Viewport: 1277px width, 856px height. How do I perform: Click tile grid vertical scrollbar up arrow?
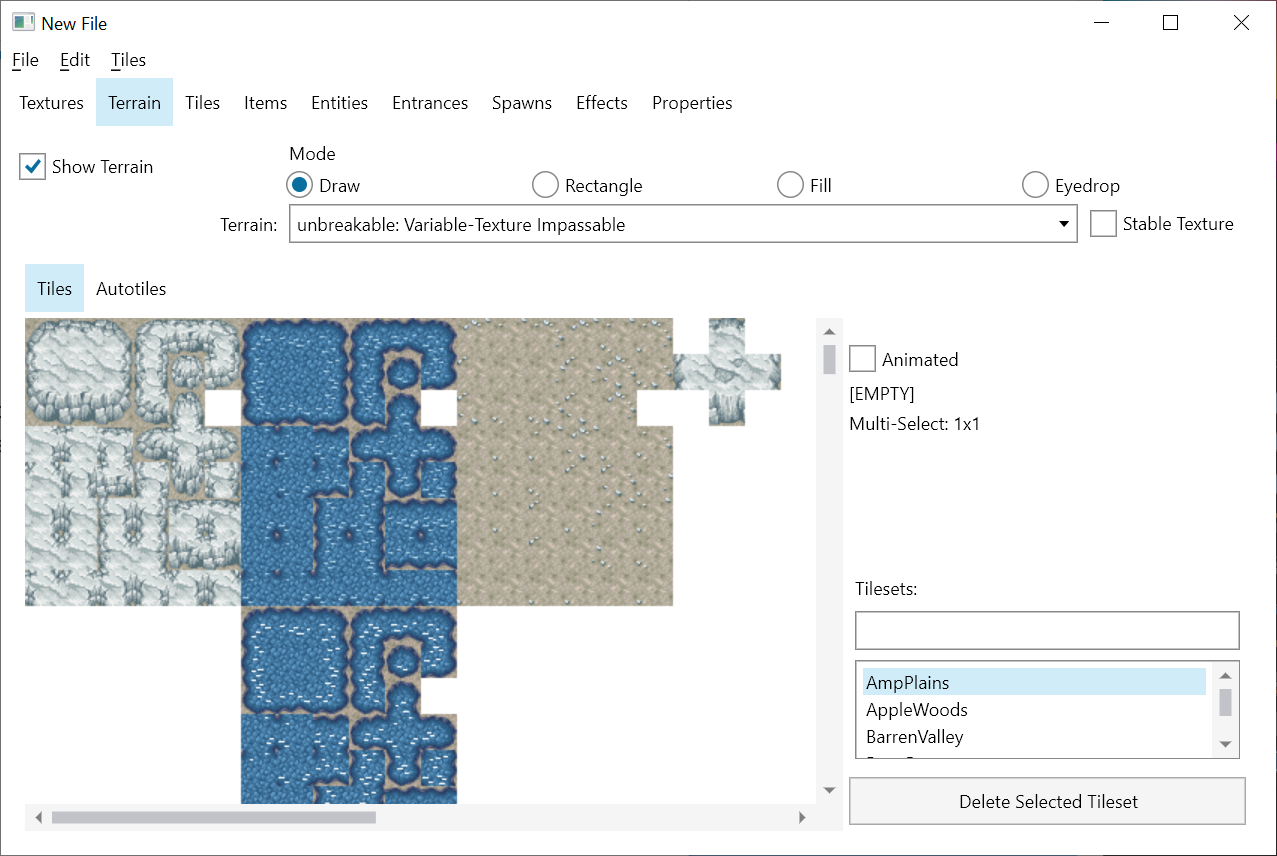click(x=829, y=331)
